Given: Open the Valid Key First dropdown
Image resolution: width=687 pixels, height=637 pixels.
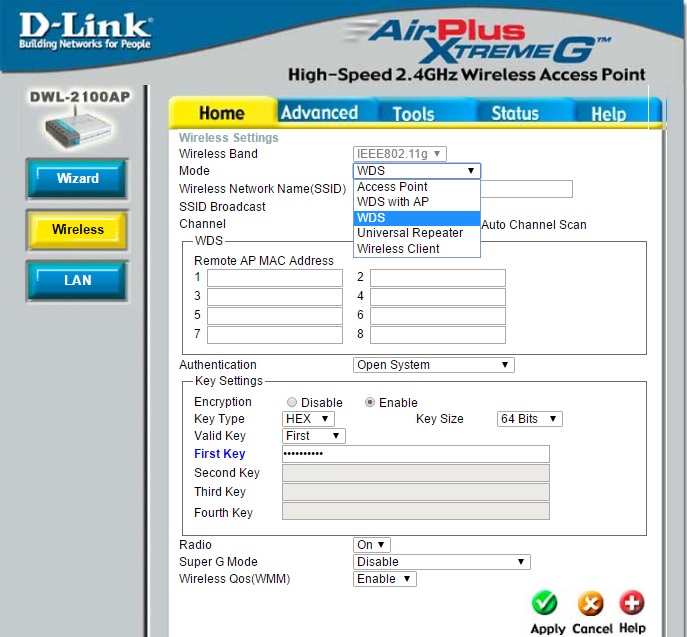Looking at the screenshot, I should 314,436.
